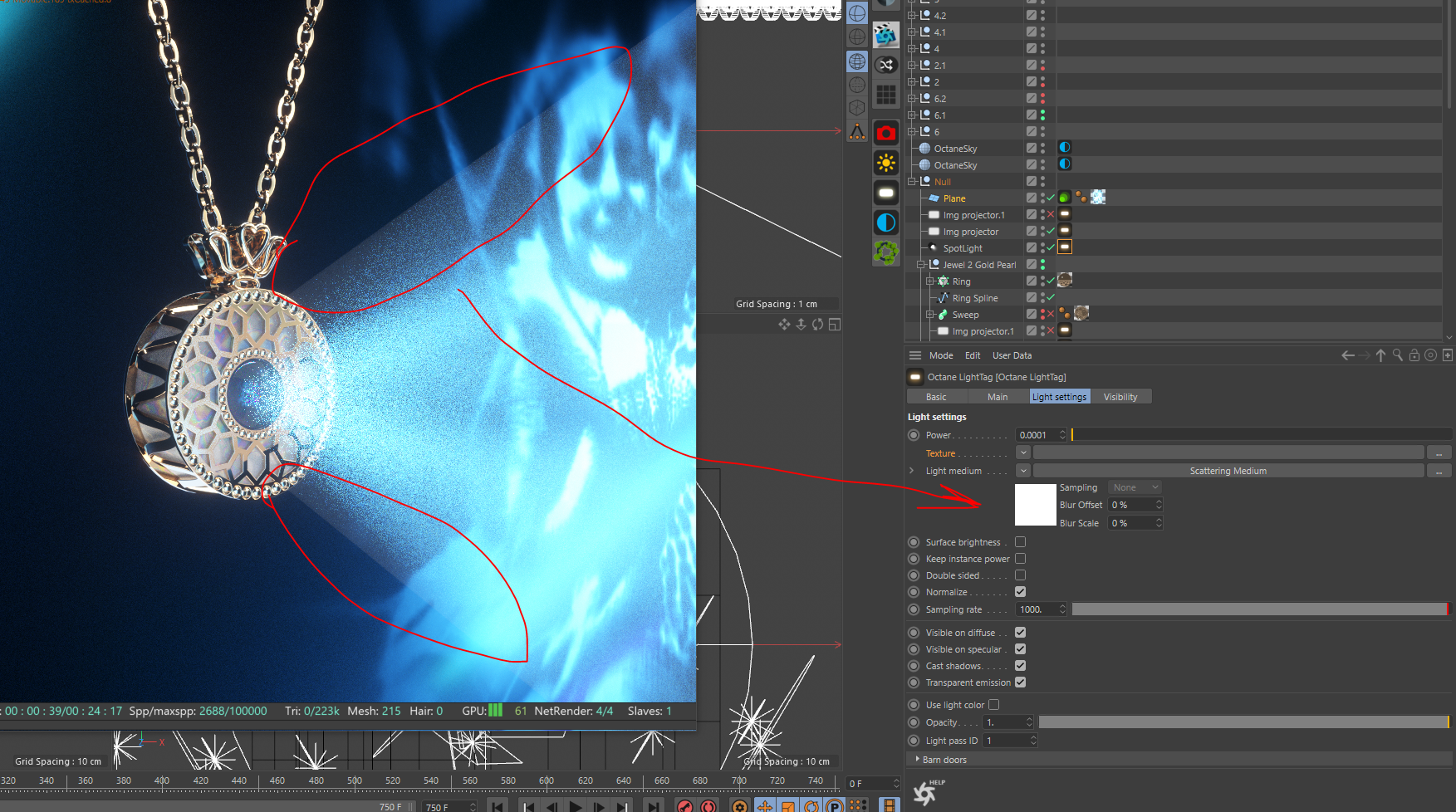Image resolution: width=1456 pixels, height=812 pixels.
Task: Switch to the Basic tab
Action: coord(936,397)
